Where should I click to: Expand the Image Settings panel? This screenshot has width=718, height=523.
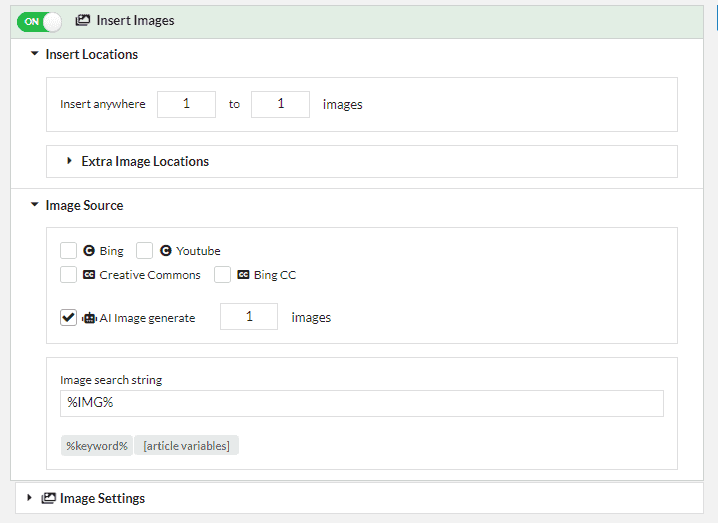point(29,497)
